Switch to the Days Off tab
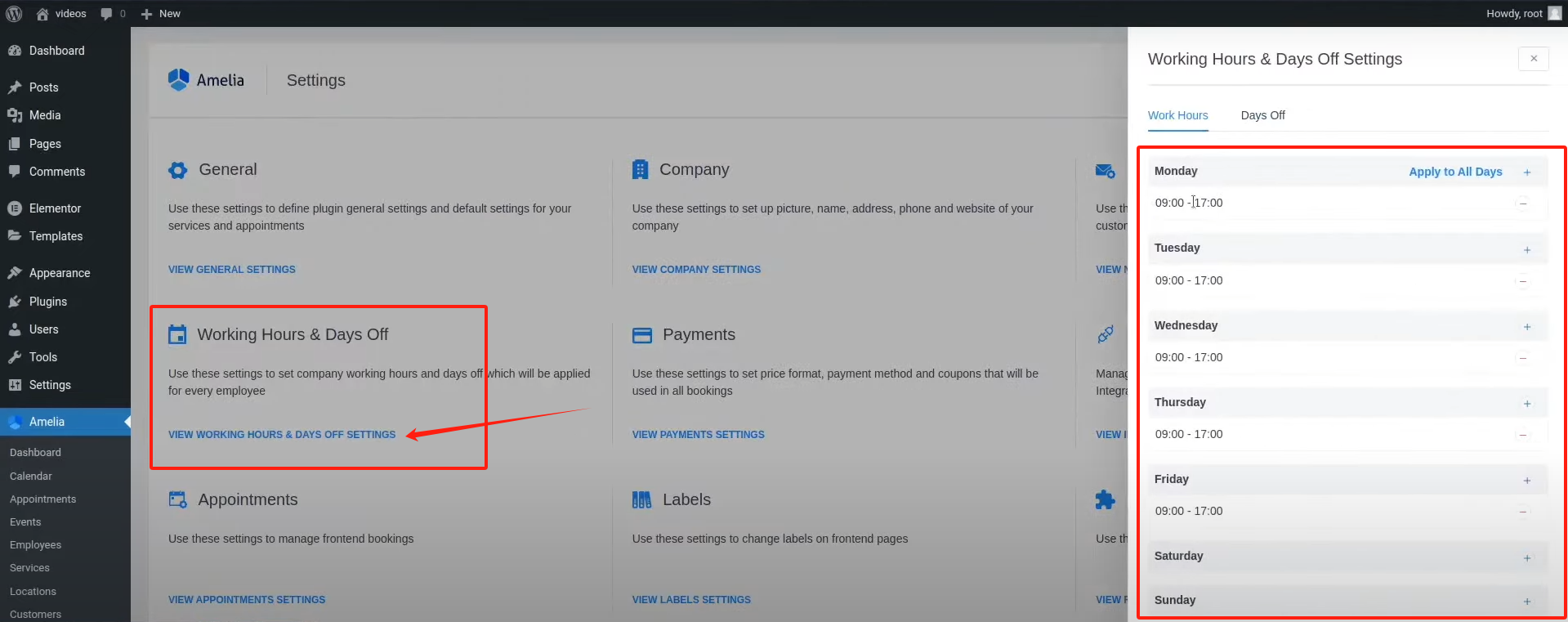 tap(1262, 115)
